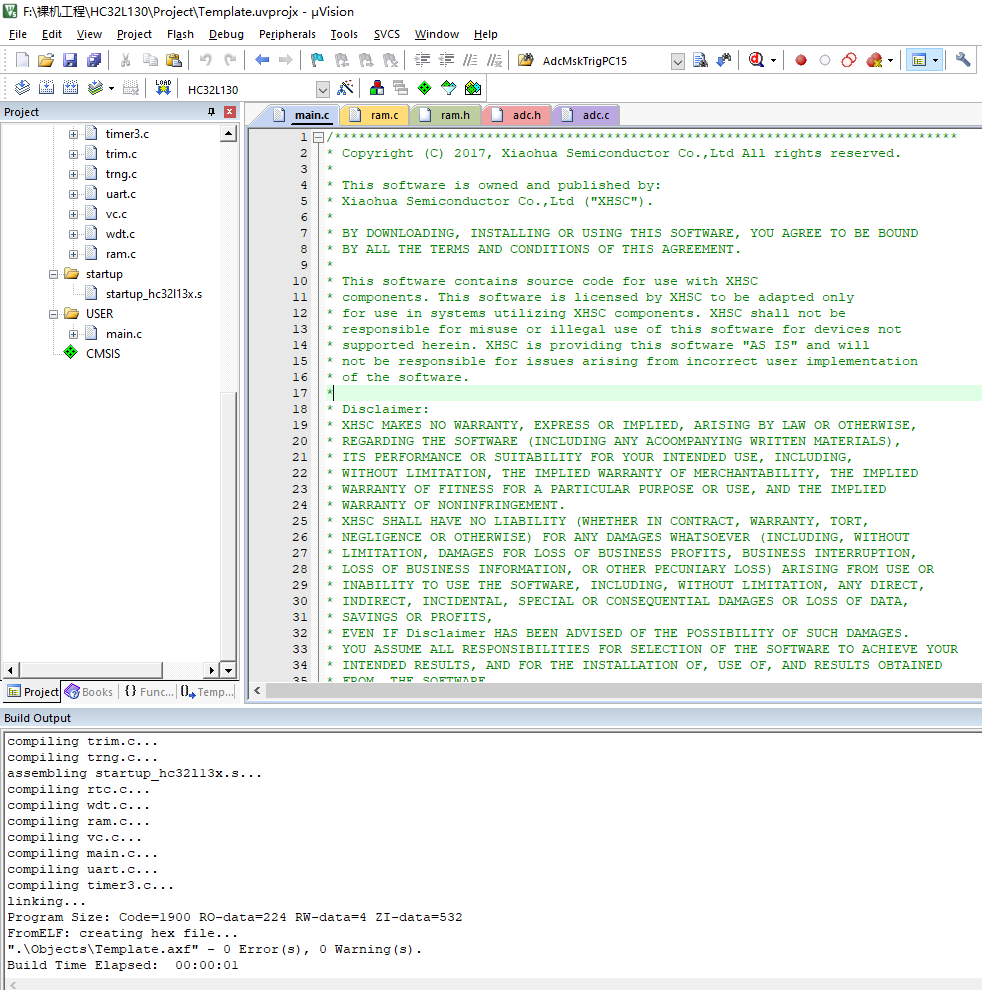Click the Paste clipboard icon
The width and height of the screenshot is (982, 990).
(174, 61)
